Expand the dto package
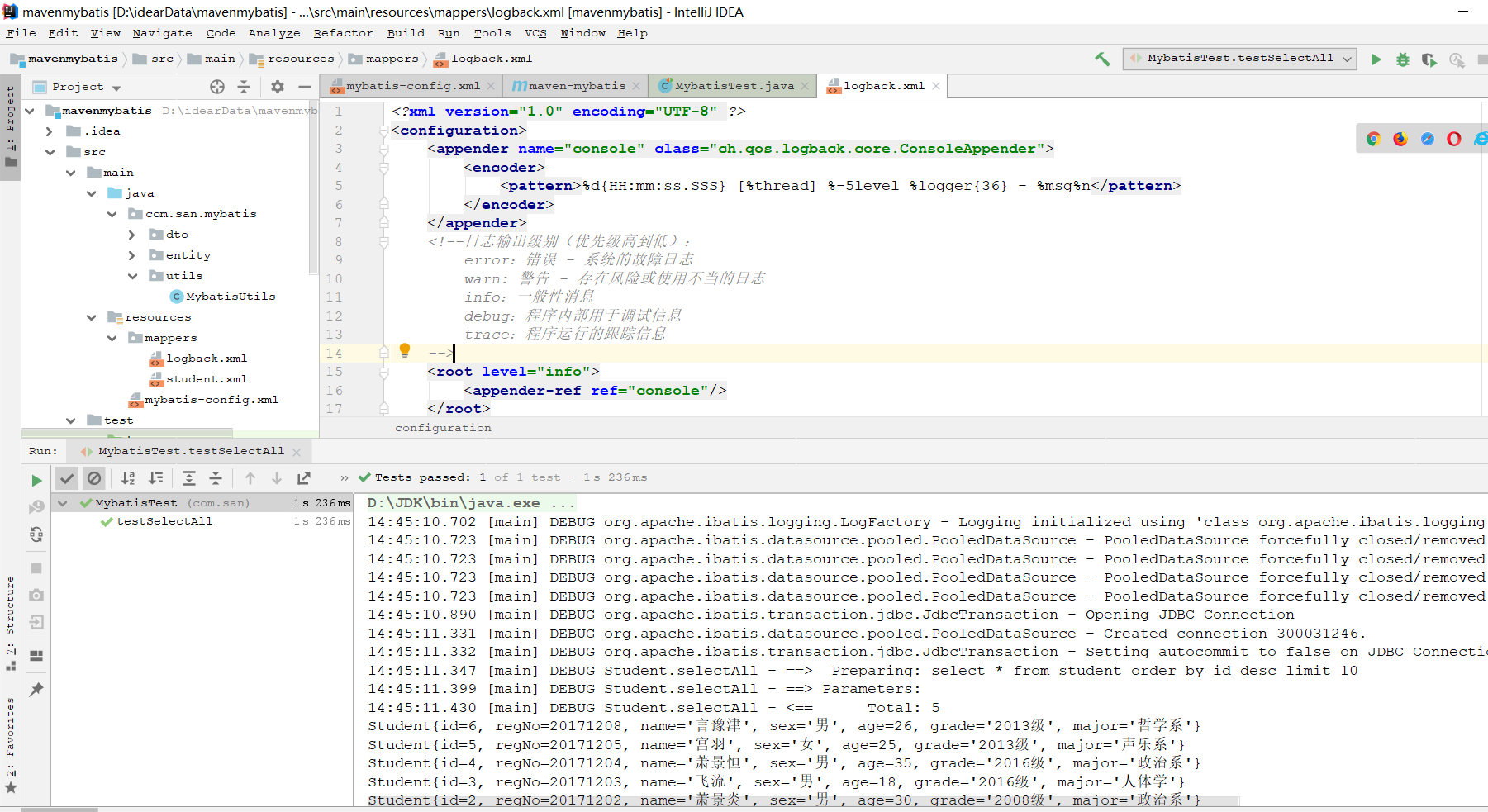Image resolution: width=1488 pixels, height=812 pixels. [x=132, y=235]
